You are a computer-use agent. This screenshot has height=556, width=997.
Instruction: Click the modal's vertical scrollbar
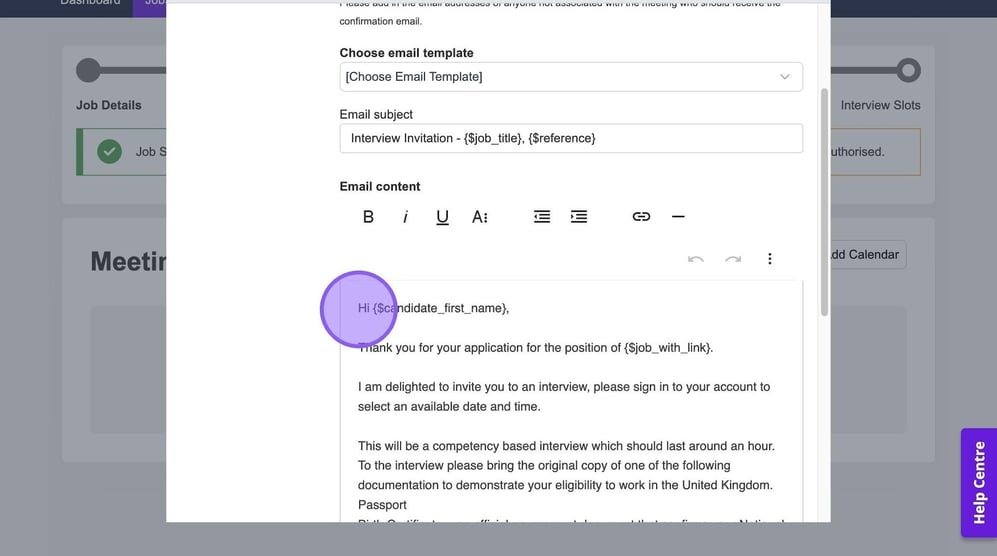click(824, 200)
